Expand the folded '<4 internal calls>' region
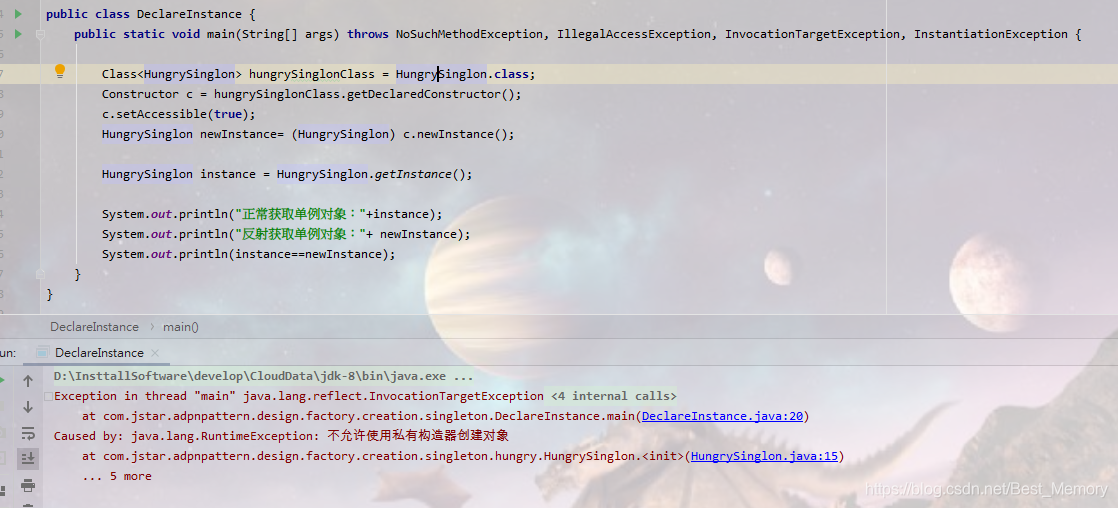 pos(613,396)
